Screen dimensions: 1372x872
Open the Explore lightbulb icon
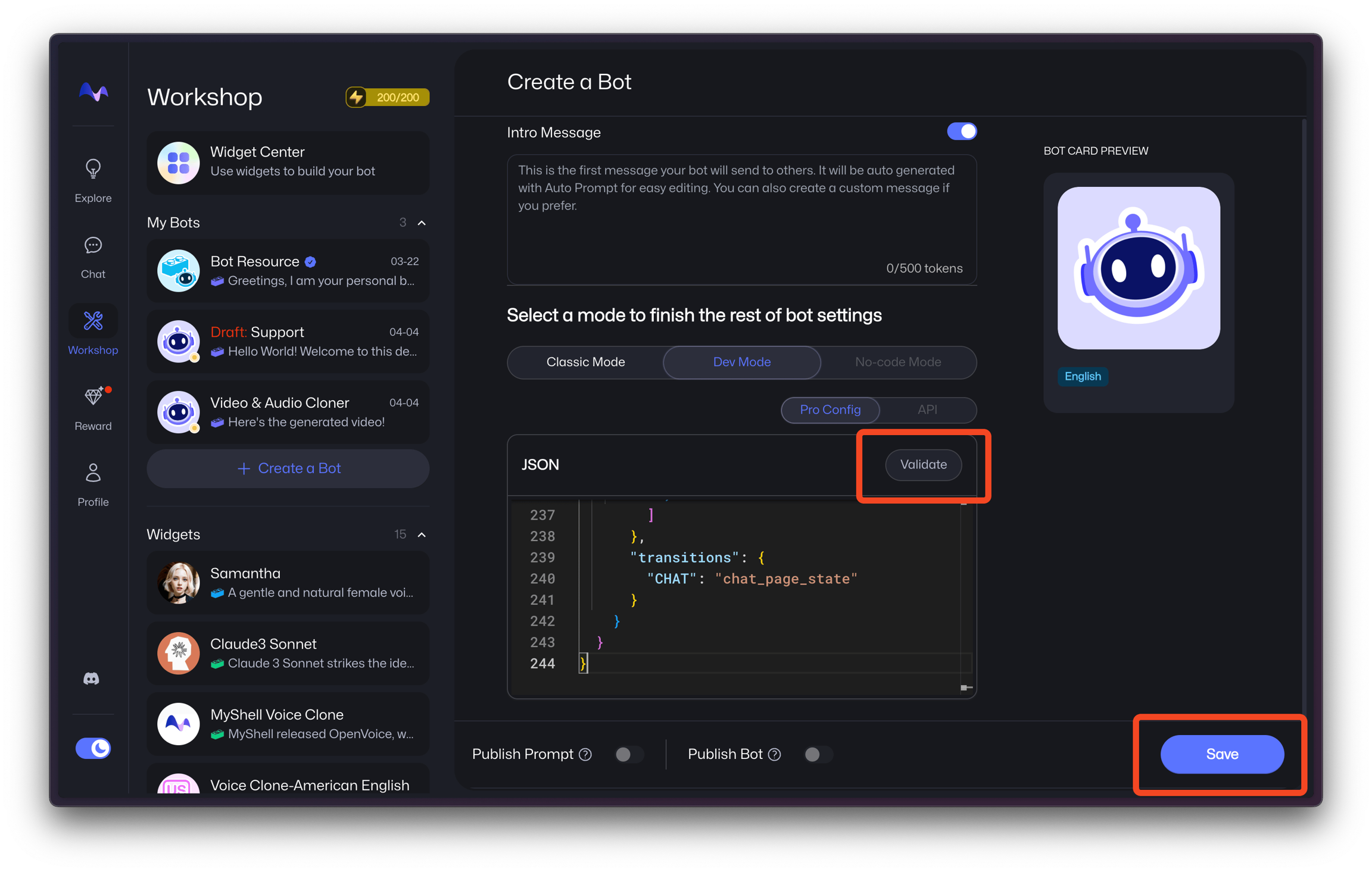(x=93, y=170)
